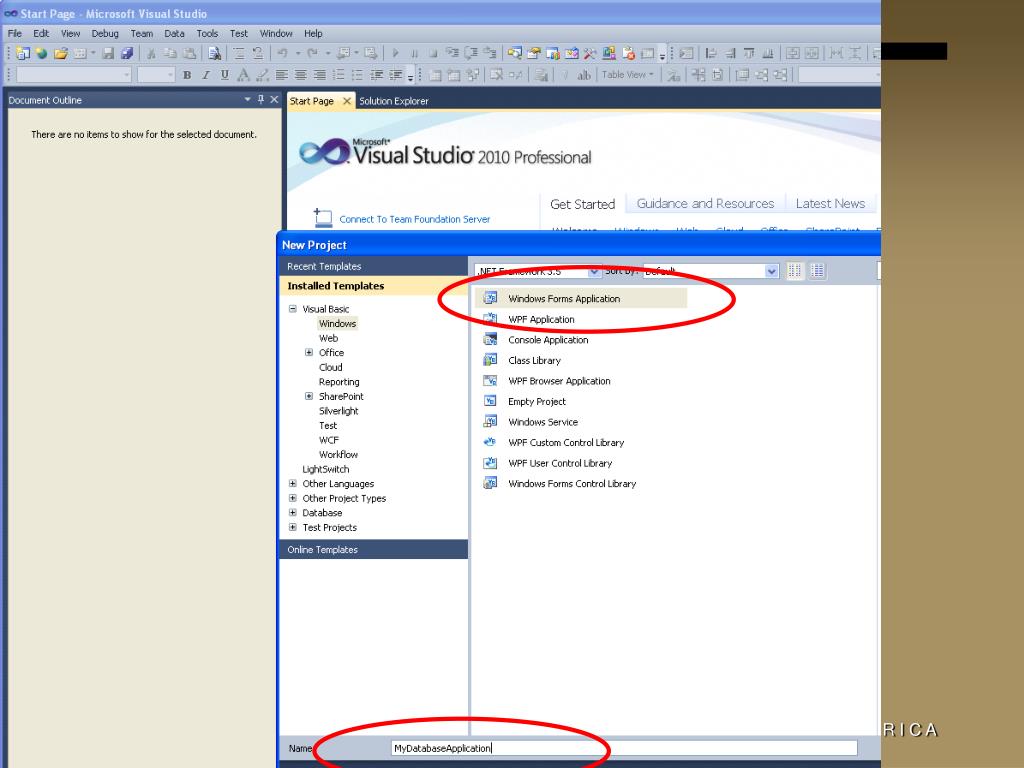Click the numbered list icon

pos(338,75)
